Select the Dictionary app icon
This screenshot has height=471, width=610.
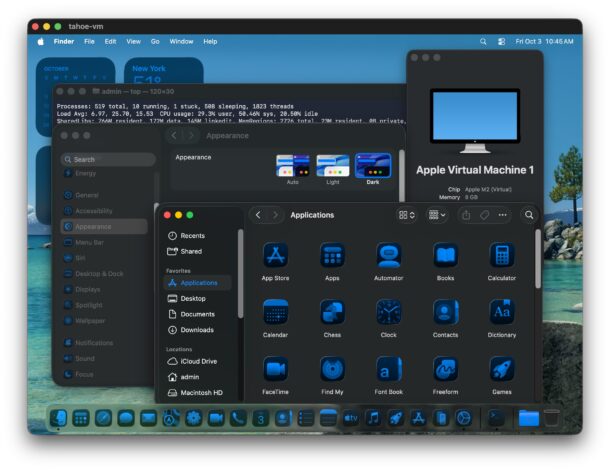(502, 312)
